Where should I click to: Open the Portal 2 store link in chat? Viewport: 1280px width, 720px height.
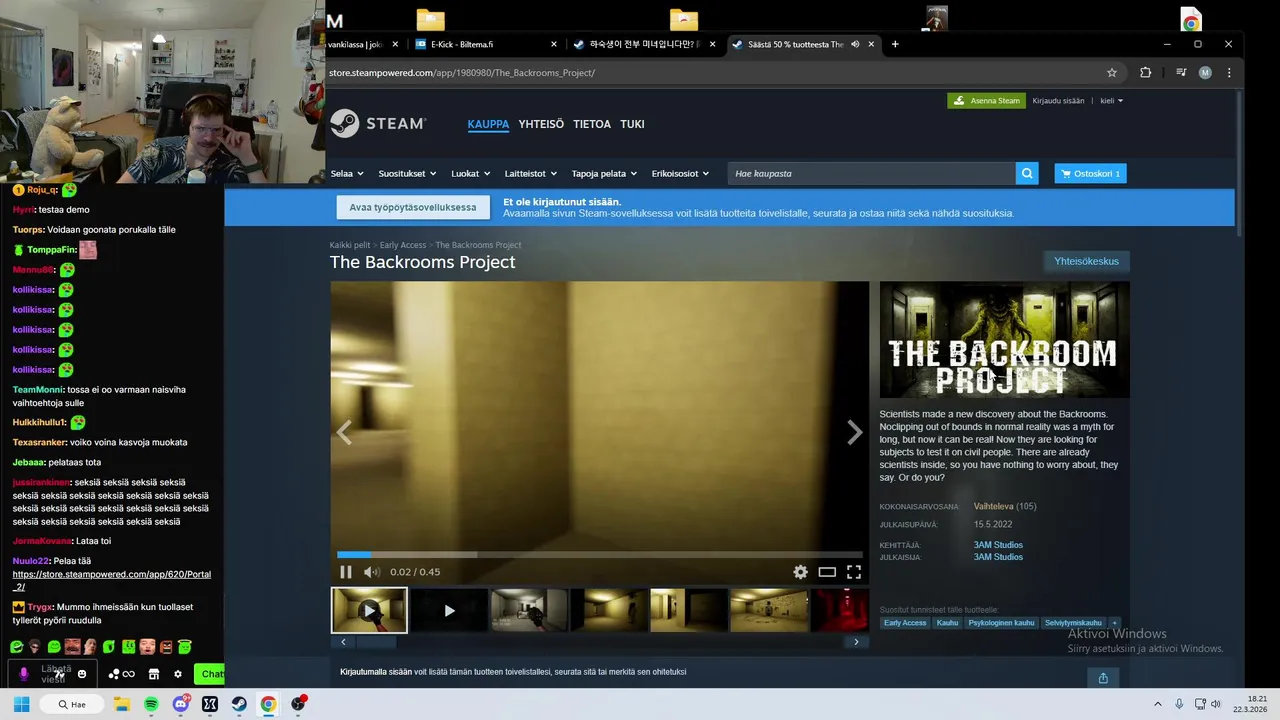click(x=112, y=581)
